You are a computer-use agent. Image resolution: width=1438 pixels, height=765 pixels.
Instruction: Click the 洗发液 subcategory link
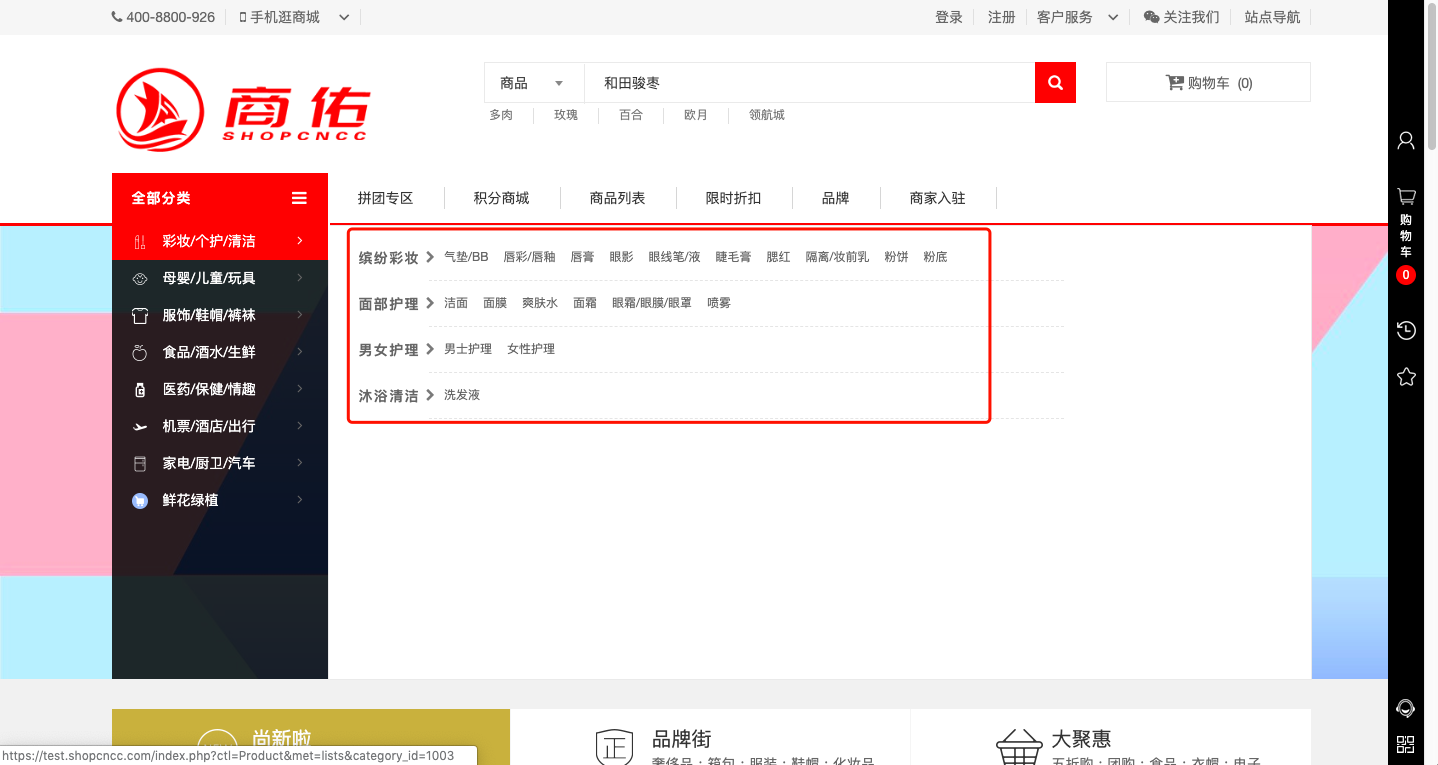tap(462, 395)
